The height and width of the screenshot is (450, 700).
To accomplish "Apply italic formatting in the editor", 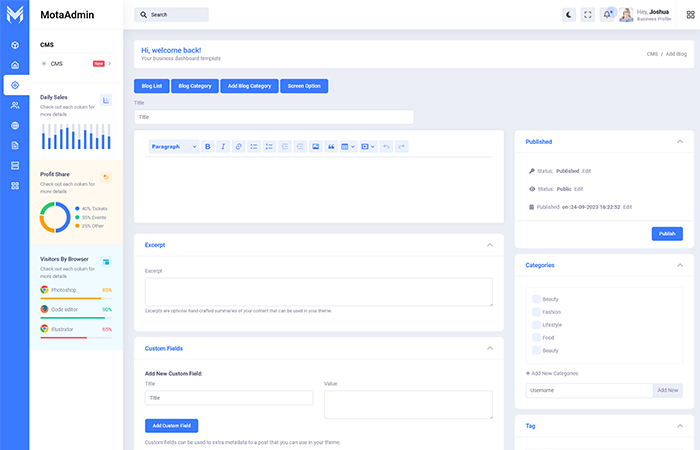I will pos(223,147).
